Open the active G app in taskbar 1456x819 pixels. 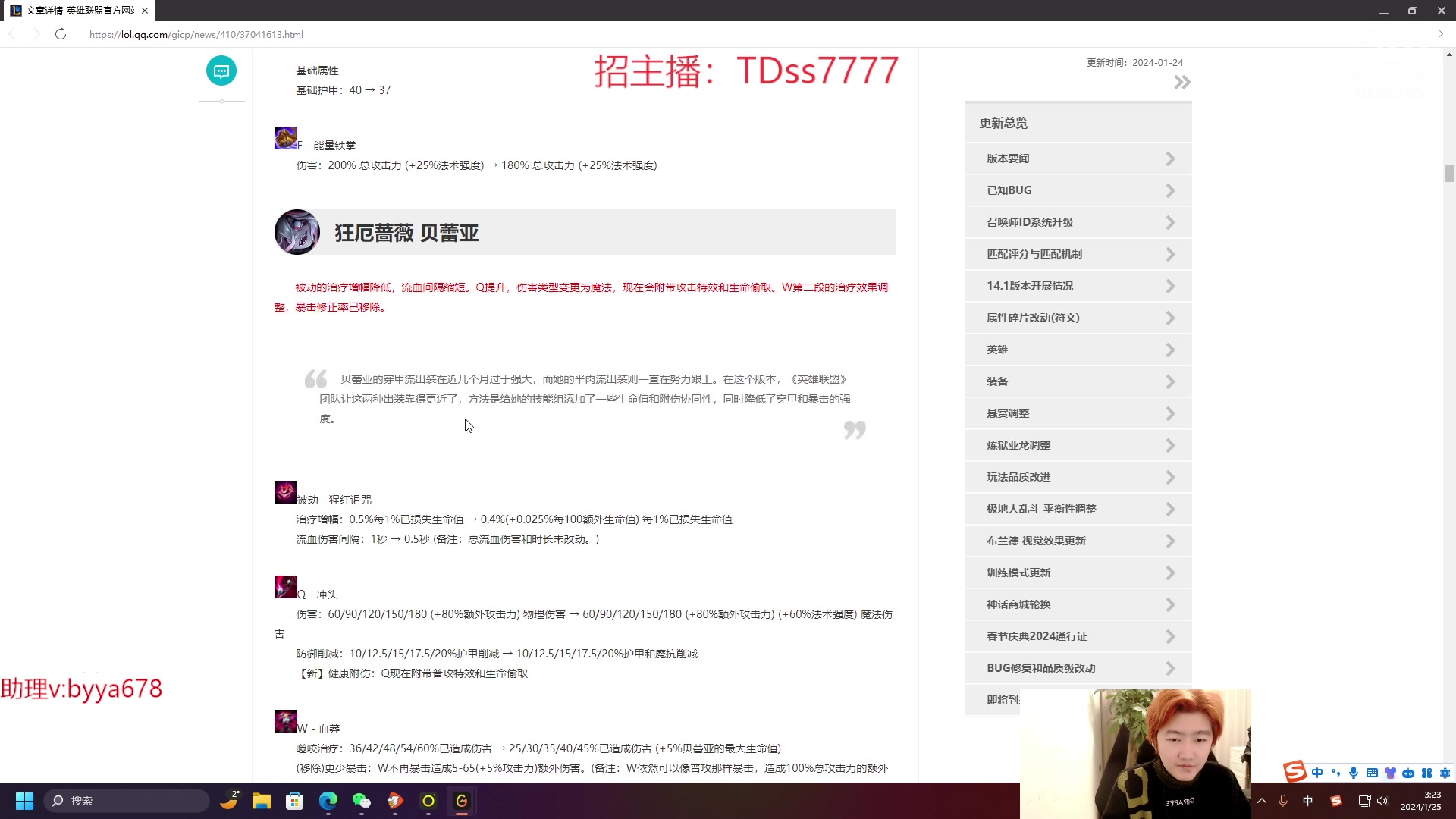click(x=462, y=801)
